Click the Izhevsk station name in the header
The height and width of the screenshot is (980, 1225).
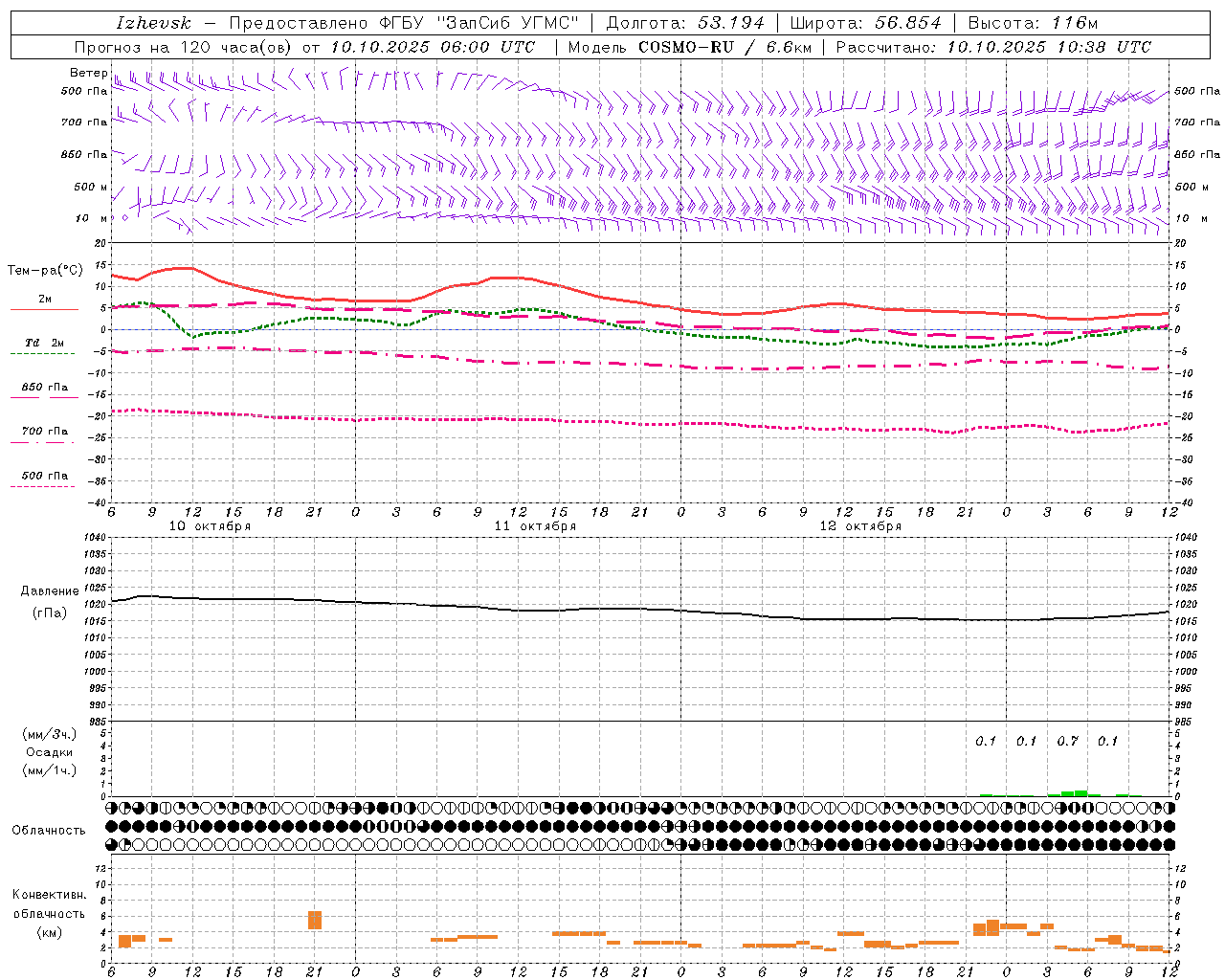[154, 23]
